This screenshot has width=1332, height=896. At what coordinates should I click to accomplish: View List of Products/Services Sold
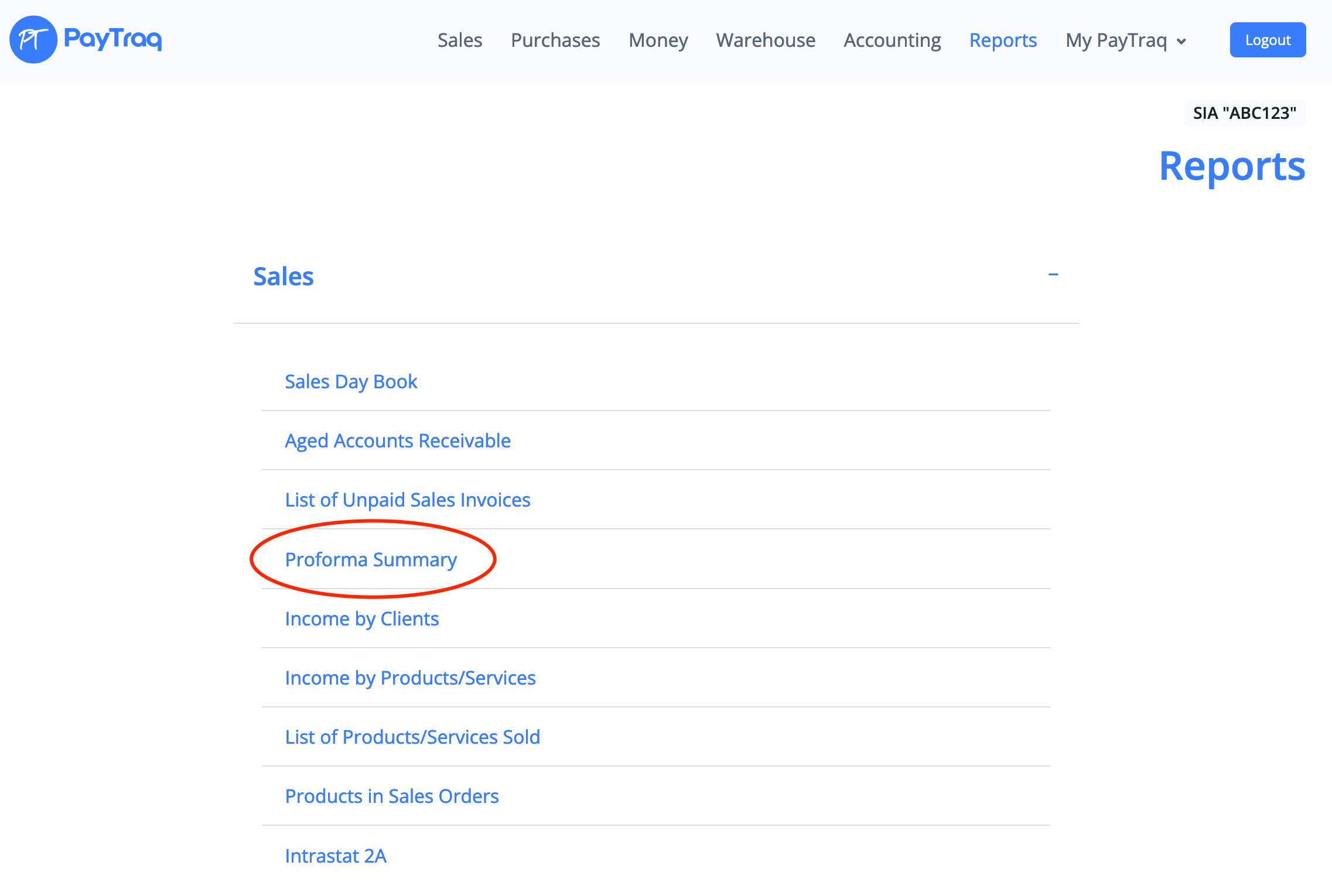[412, 737]
